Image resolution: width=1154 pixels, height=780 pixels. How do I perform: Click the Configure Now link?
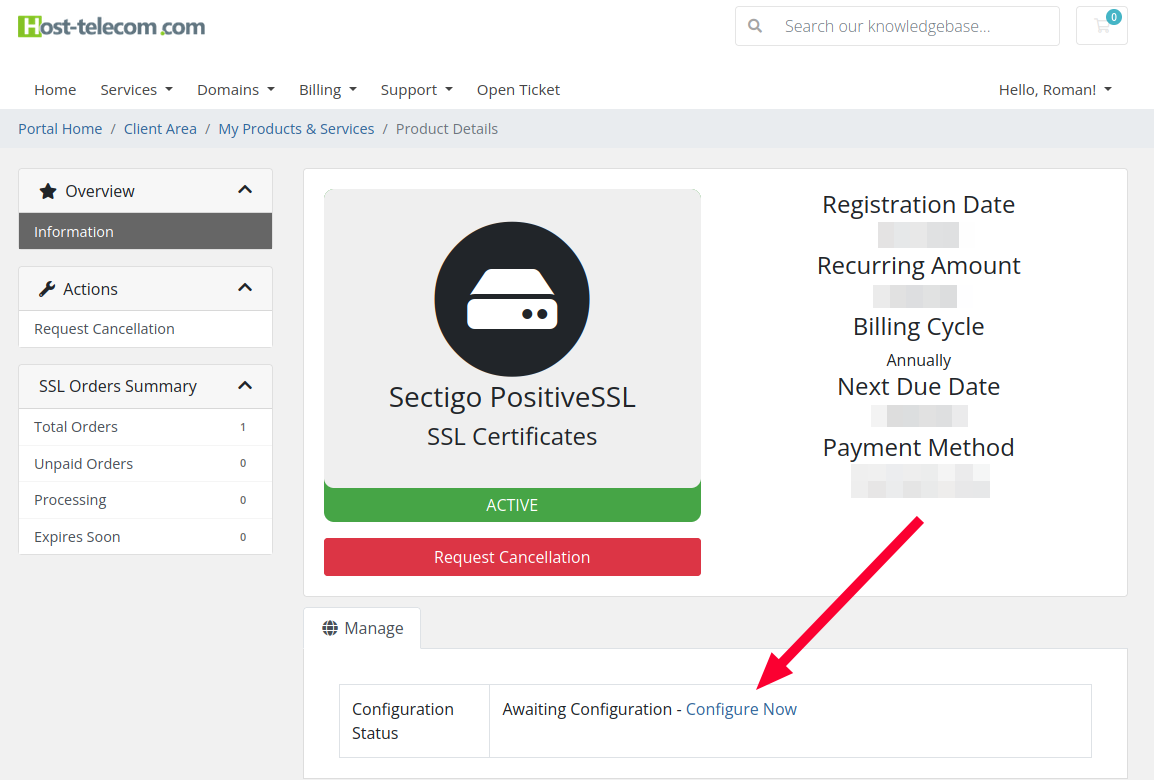741,709
